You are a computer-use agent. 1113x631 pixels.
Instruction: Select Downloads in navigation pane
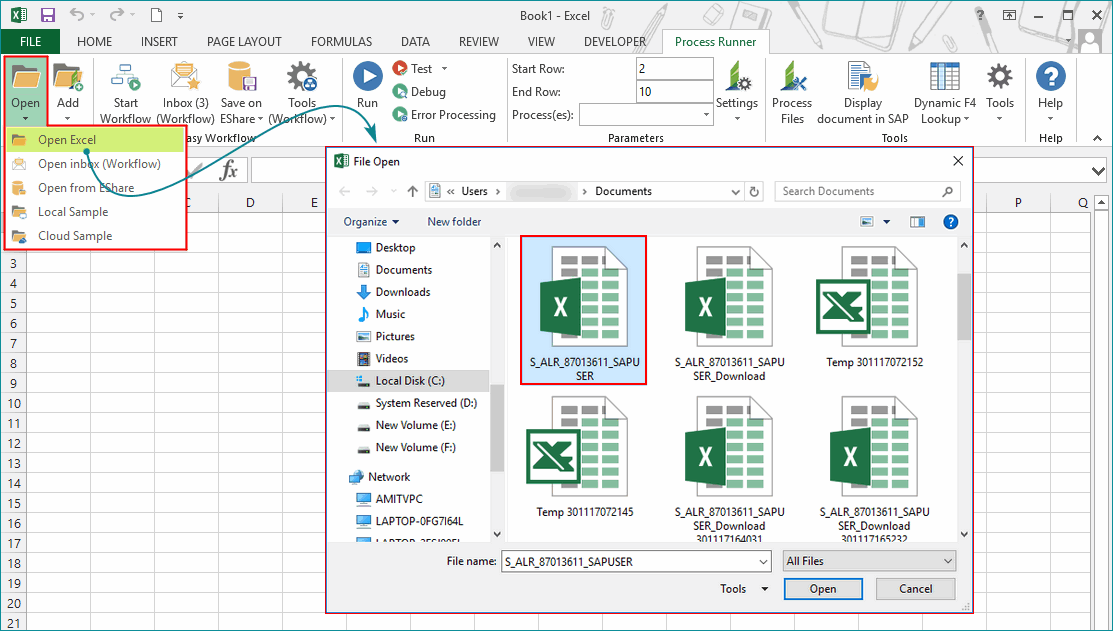click(x=402, y=292)
